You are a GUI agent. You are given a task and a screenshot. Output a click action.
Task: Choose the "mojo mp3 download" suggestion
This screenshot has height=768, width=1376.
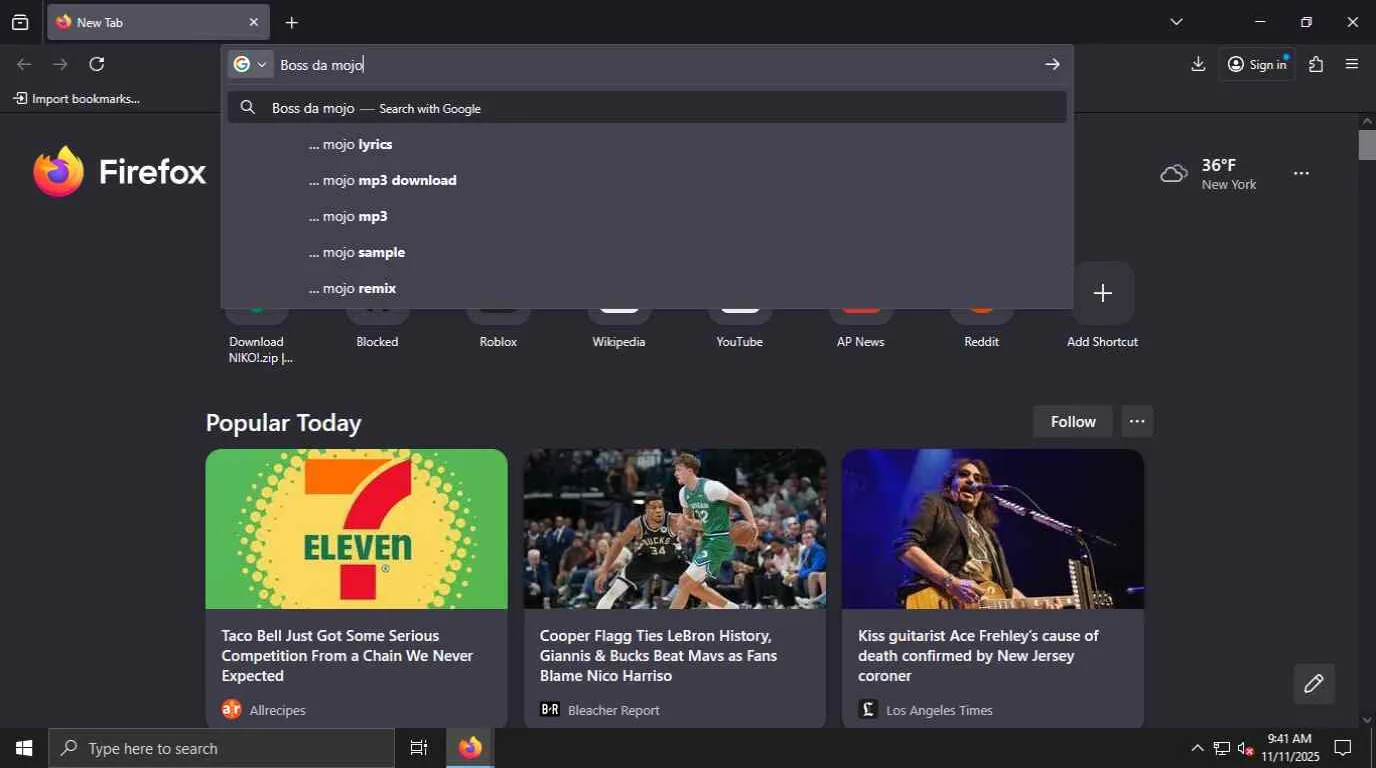click(647, 180)
